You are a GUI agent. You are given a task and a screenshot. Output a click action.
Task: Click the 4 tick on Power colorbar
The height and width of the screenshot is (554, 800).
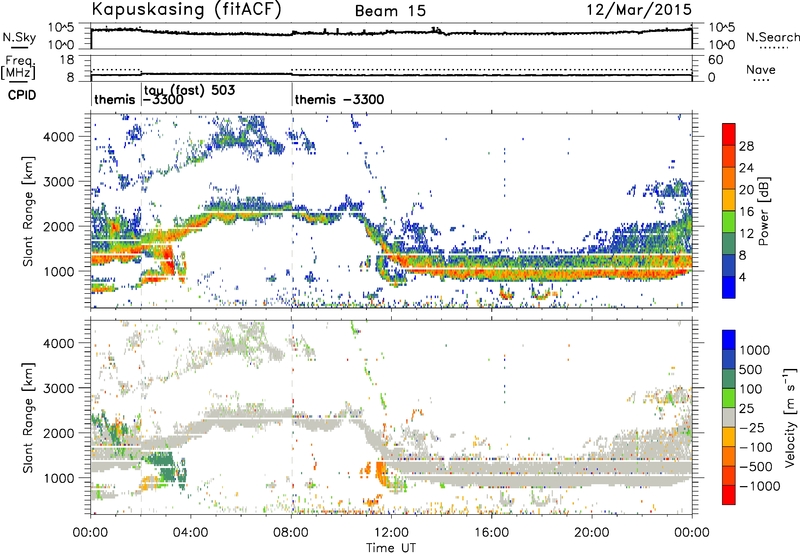742,277
